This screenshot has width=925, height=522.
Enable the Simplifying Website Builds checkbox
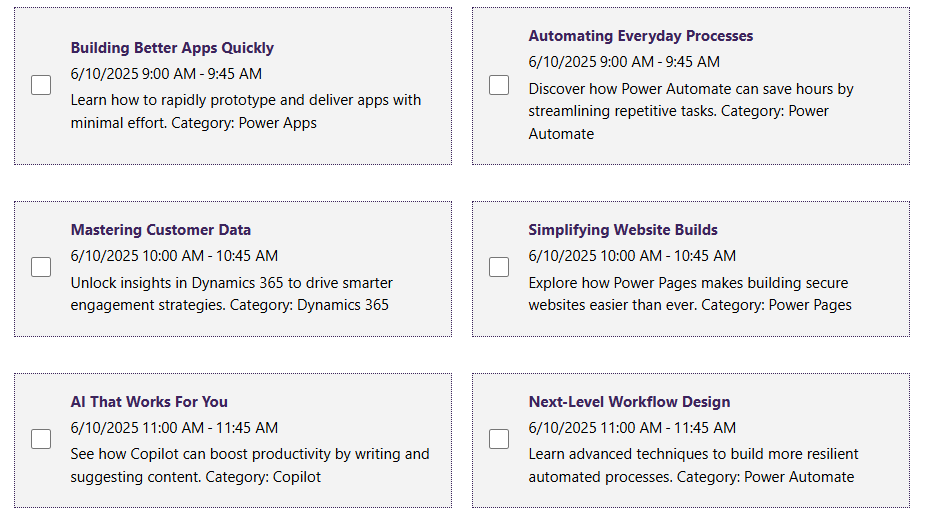499,267
